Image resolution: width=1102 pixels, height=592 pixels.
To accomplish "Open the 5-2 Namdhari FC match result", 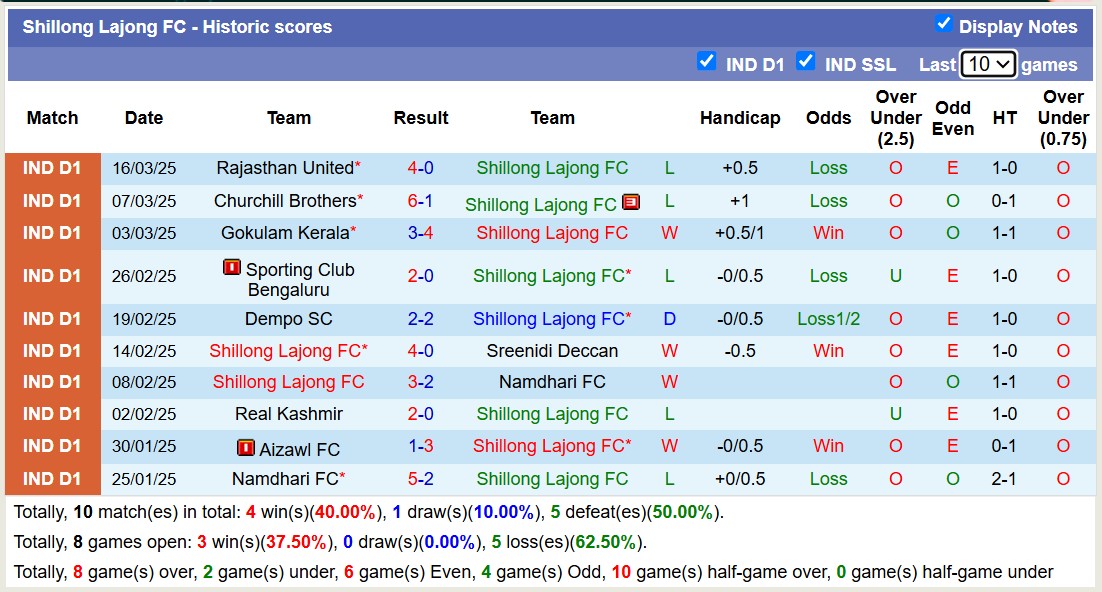I will point(420,479).
